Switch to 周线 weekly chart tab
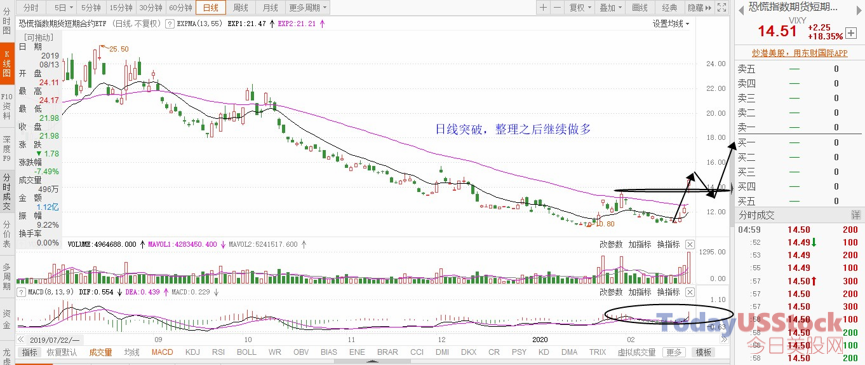This screenshot has height=365, width=865. tap(241, 7)
